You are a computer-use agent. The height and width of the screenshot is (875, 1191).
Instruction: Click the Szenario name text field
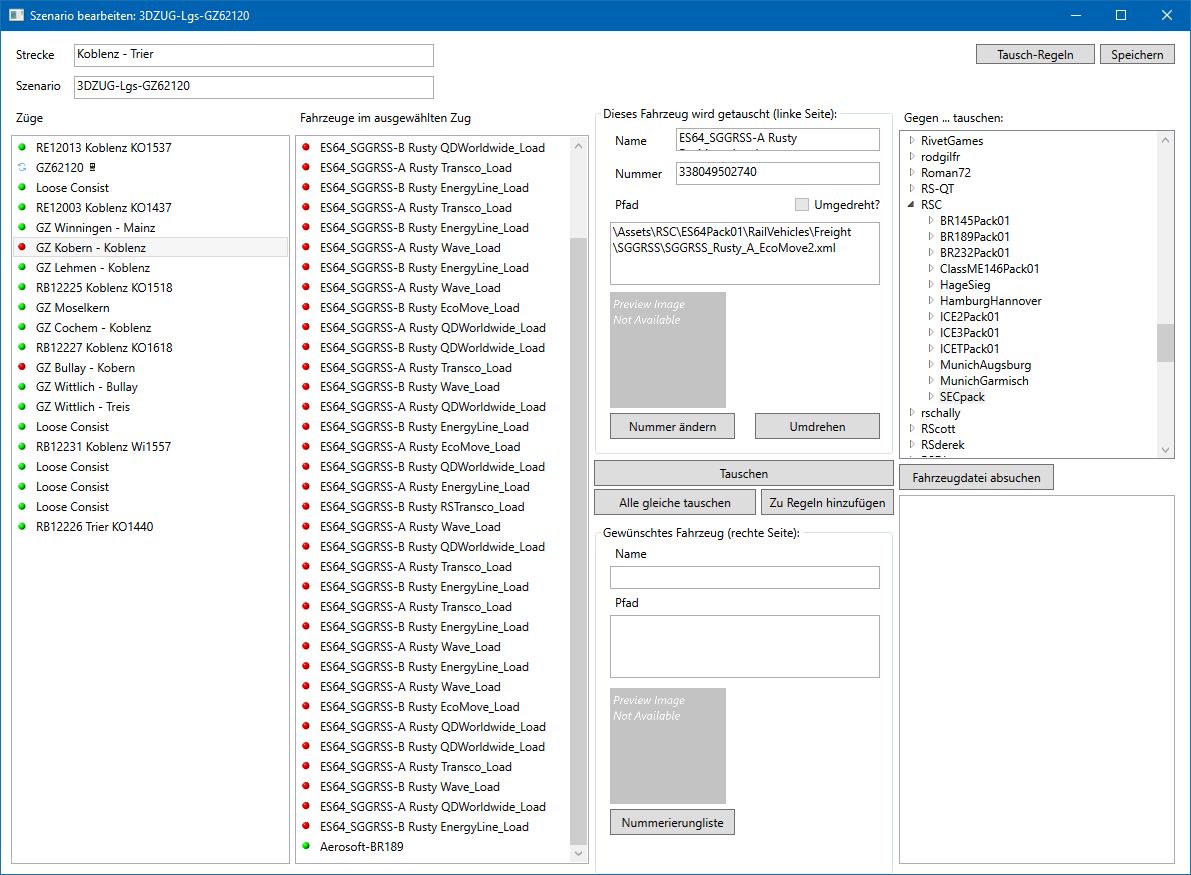tap(253, 86)
